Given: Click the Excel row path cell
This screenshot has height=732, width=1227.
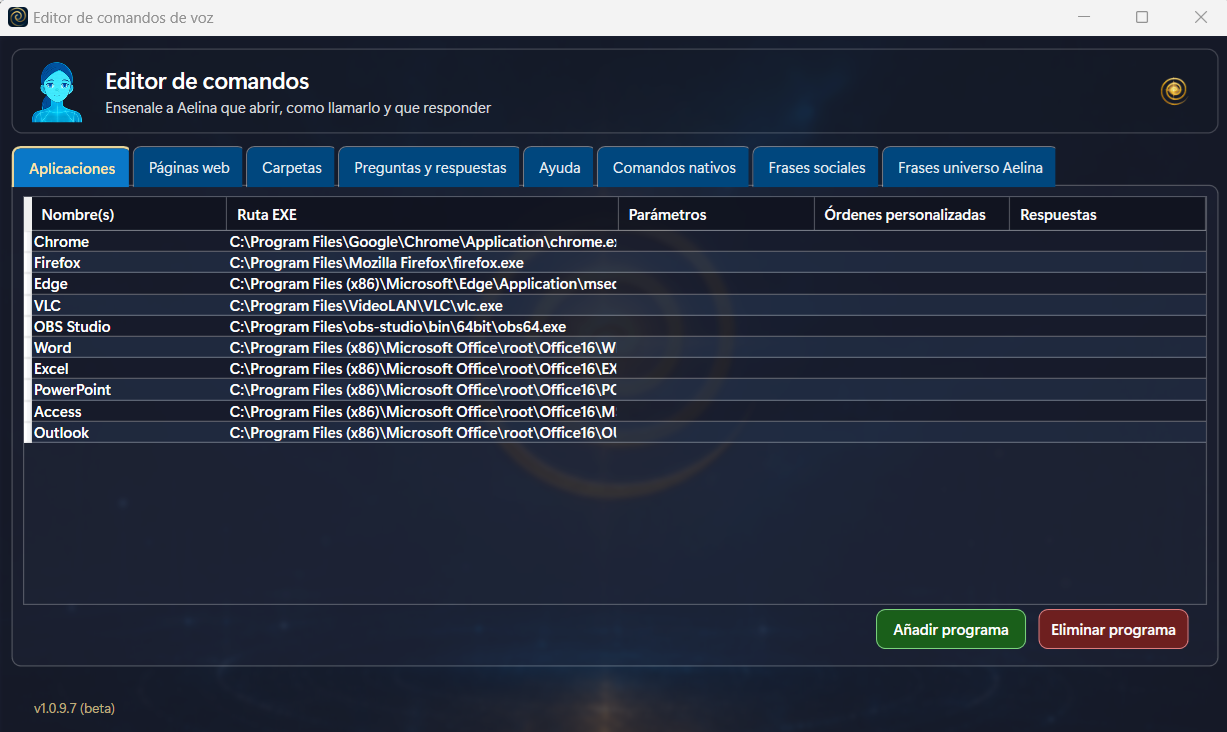Looking at the screenshot, I should 422,369.
